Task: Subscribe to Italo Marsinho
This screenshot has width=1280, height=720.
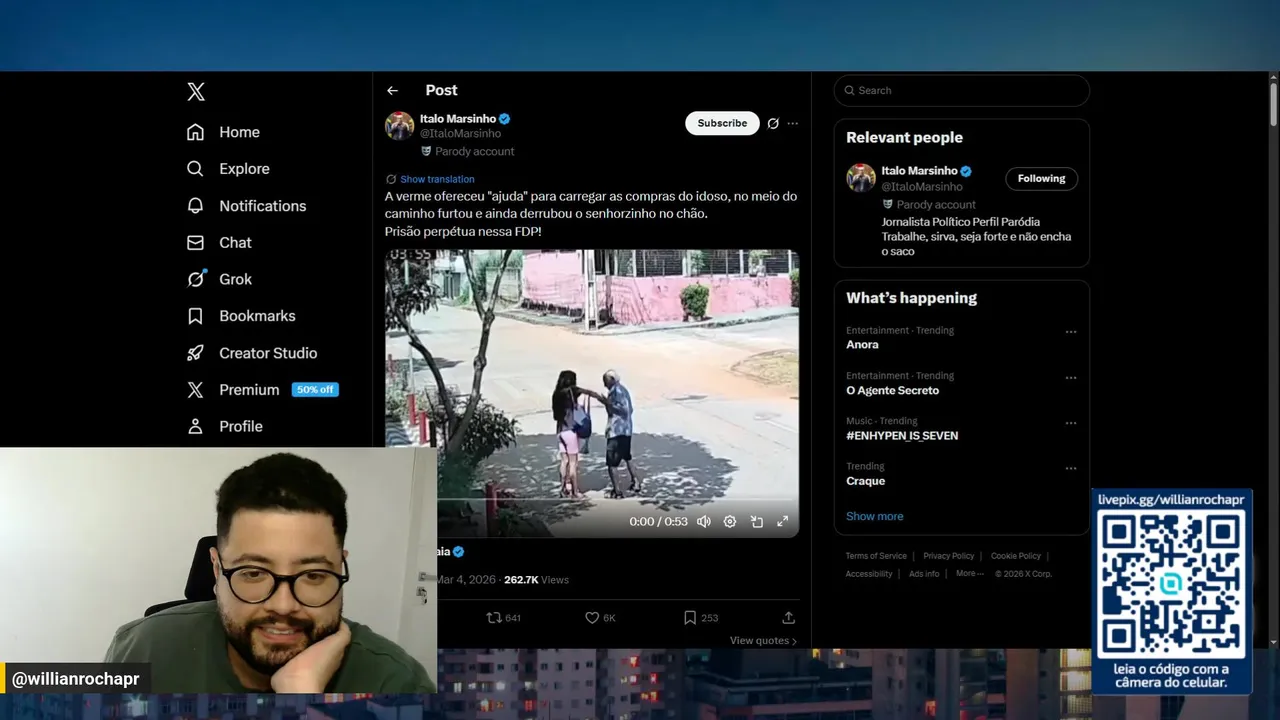Action: click(x=722, y=123)
